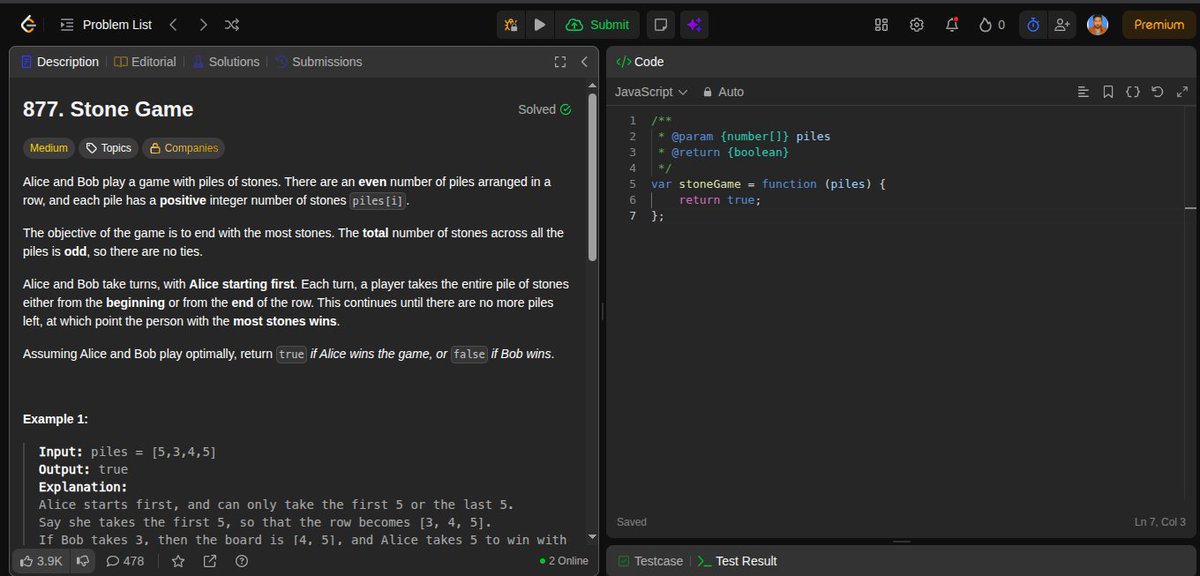Like the problem (3.9K)
The width and height of the screenshot is (1200, 576).
click(x=42, y=561)
